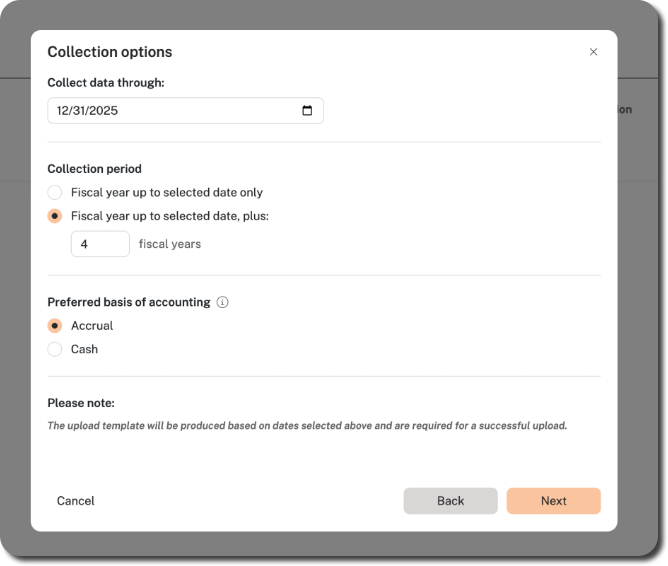Click the 'fiscal years' text

pos(170,244)
